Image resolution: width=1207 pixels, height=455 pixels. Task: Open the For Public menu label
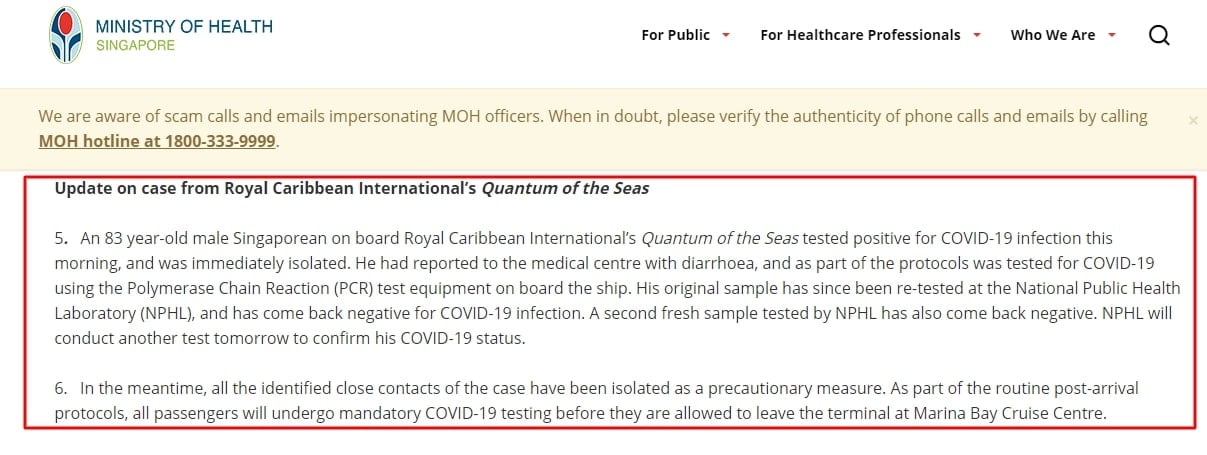point(676,35)
